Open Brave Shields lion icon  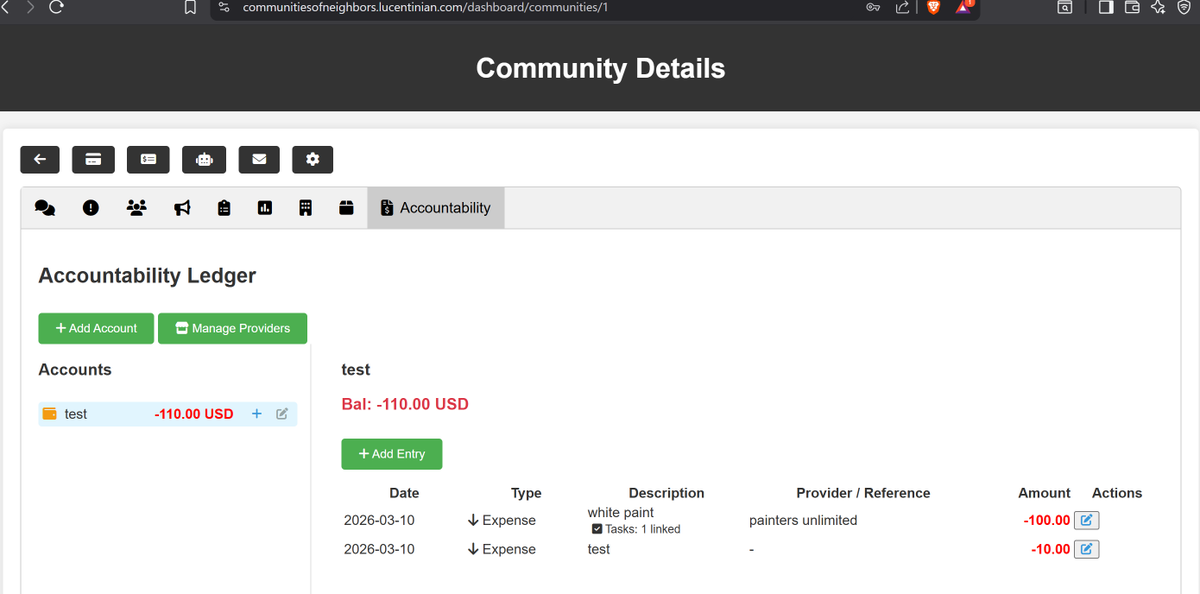(933, 7)
